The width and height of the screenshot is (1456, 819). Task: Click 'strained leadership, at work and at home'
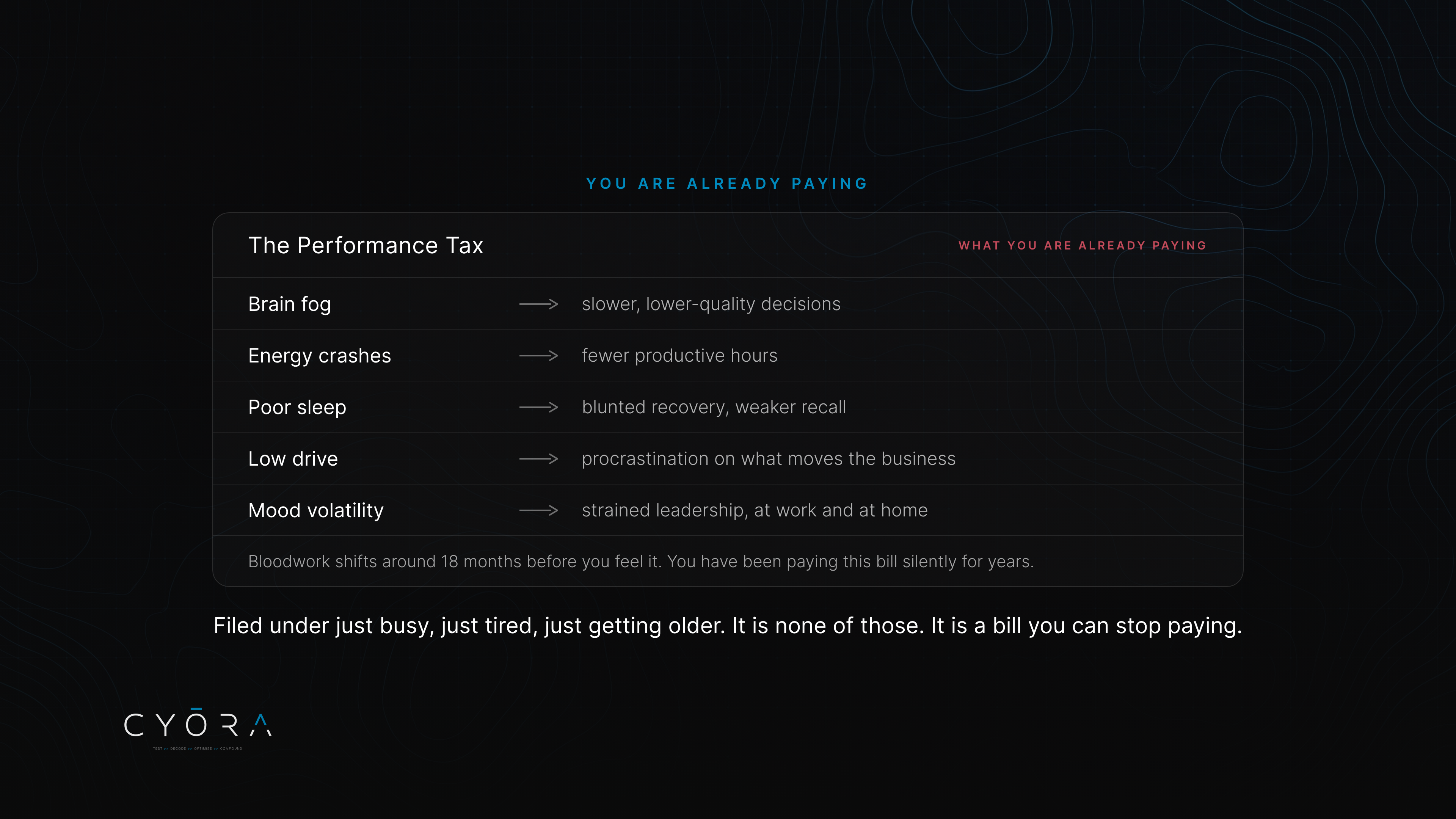[x=755, y=510]
